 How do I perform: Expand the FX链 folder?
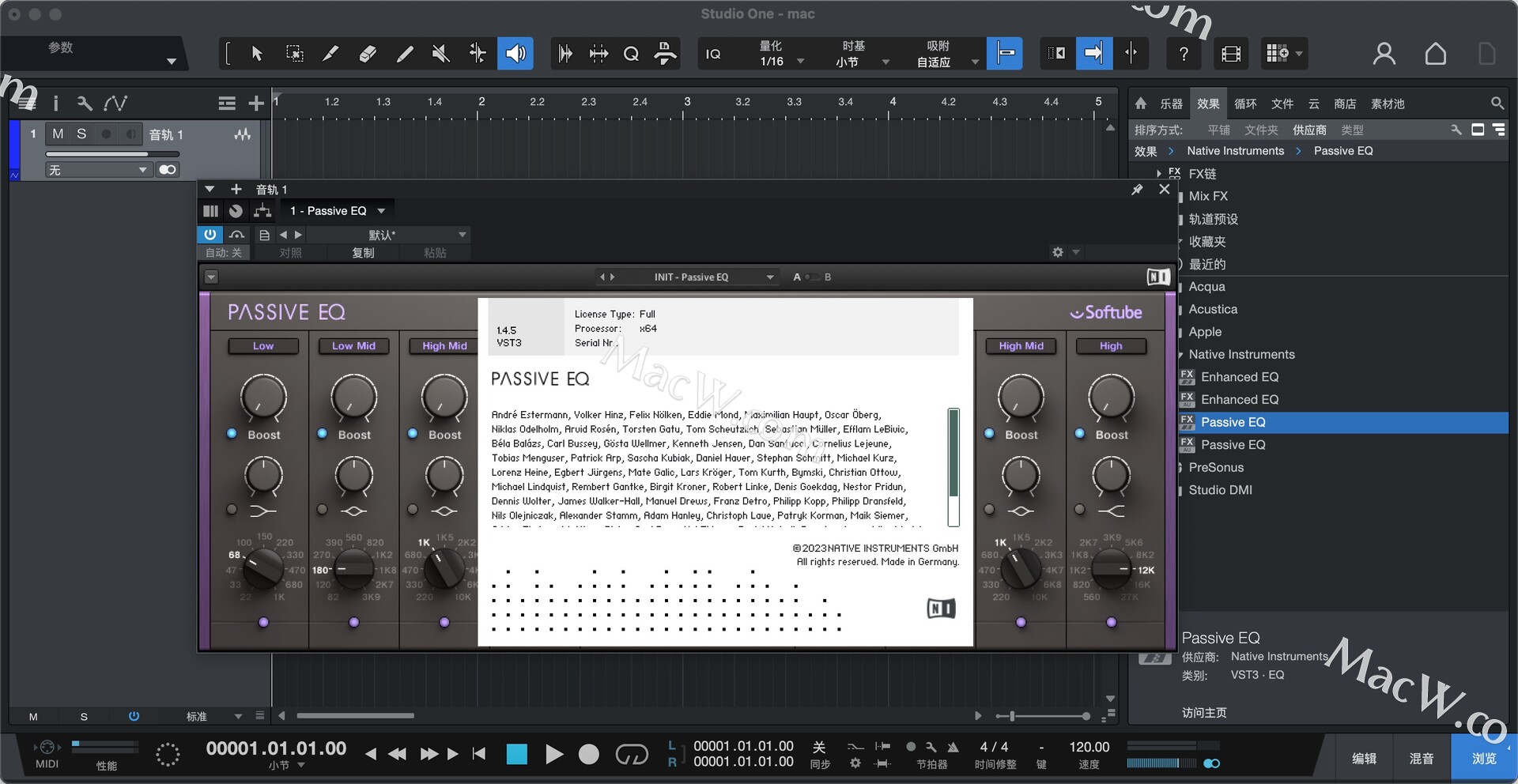click(1159, 174)
